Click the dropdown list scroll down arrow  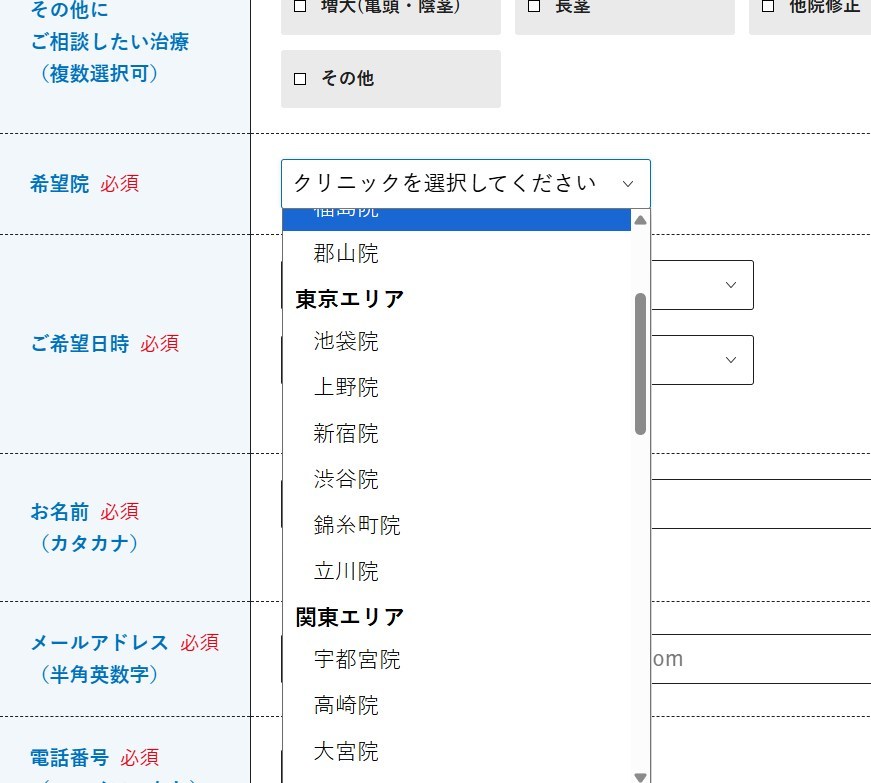point(640,777)
